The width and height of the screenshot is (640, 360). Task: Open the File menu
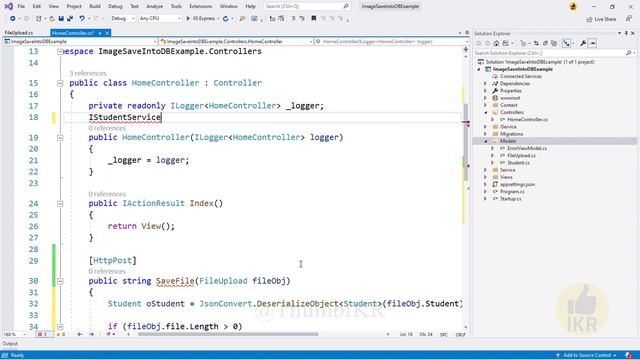pyautogui.click(x=21, y=7)
